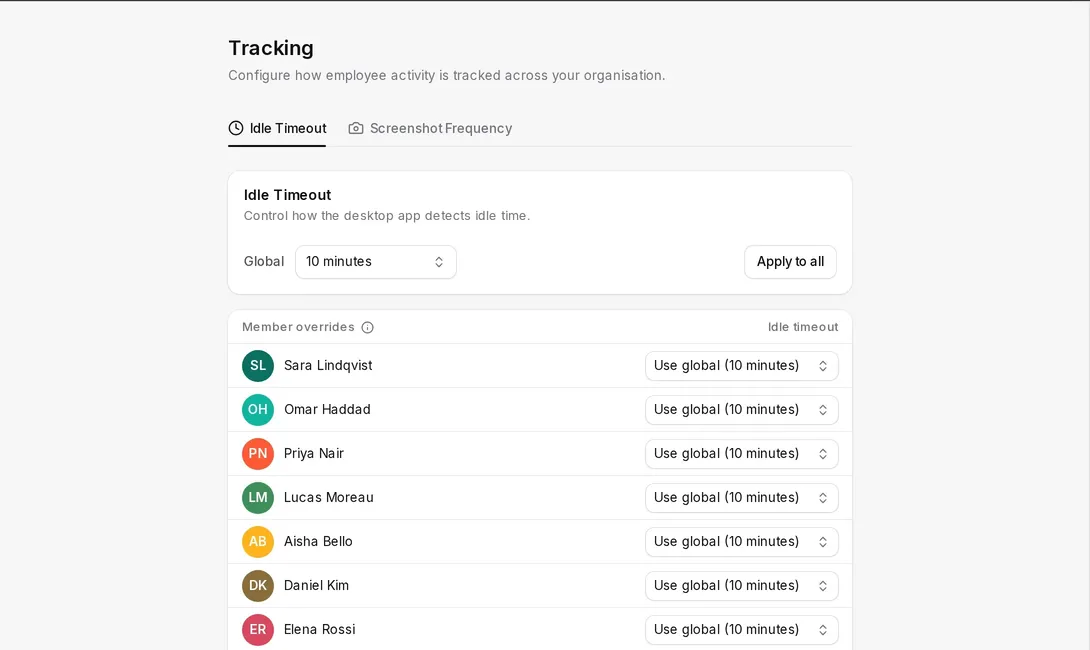Click the name Lucas Moreau

pyautogui.click(x=329, y=498)
